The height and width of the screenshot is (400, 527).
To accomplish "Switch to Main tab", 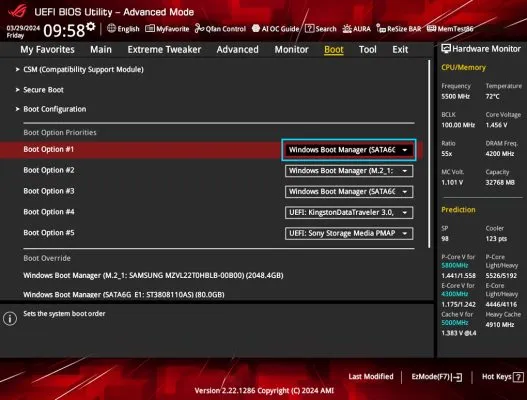I will click(x=101, y=50).
